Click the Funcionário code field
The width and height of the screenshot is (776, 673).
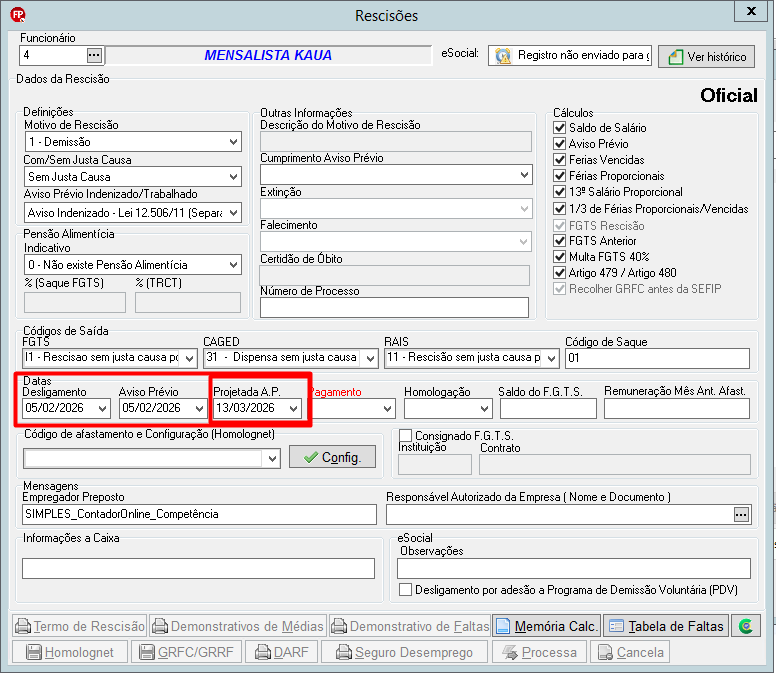coord(53,55)
